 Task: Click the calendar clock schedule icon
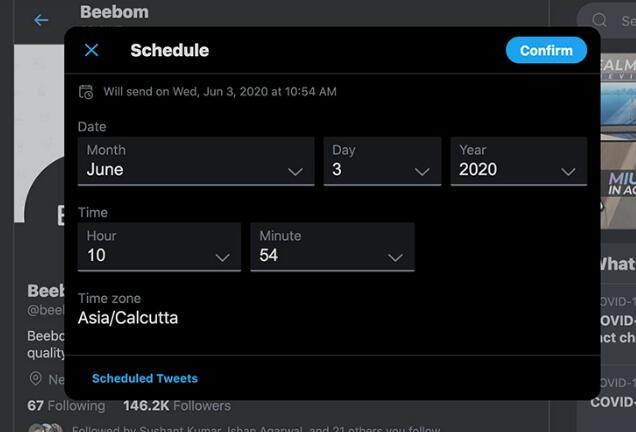(x=86, y=92)
